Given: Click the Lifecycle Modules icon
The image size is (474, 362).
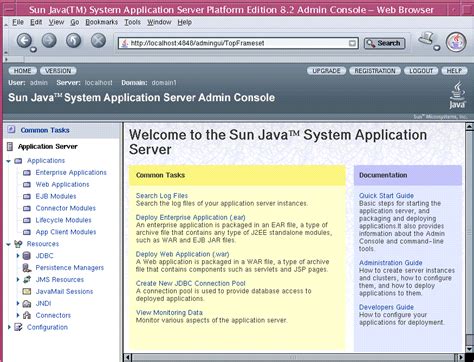Looking at the screenshot, I should click(x=27, y=220).
